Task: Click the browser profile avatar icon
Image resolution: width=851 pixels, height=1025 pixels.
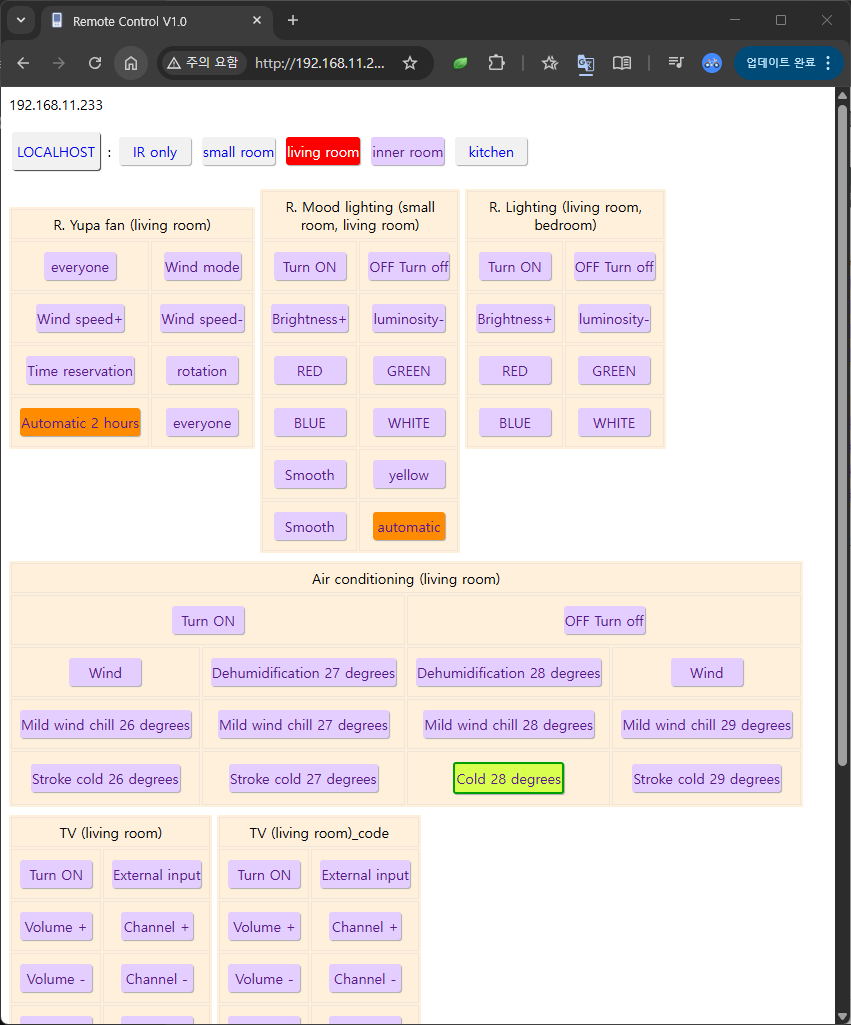Action: click(x=712, y=63)
